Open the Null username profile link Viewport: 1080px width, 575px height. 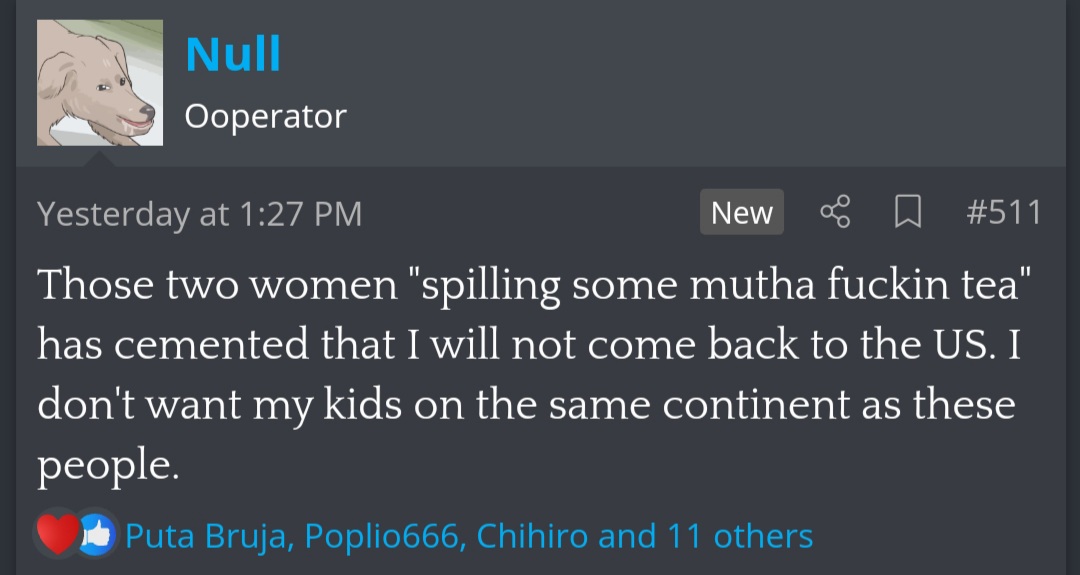click(233, 54)
